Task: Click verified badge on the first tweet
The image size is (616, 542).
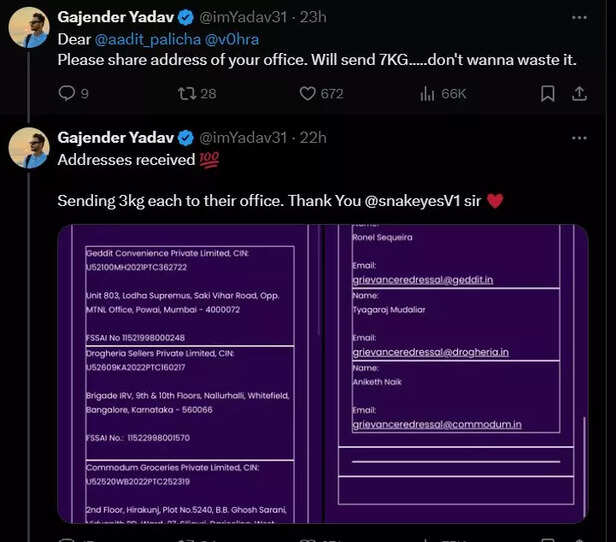Action: coord(185,17)
